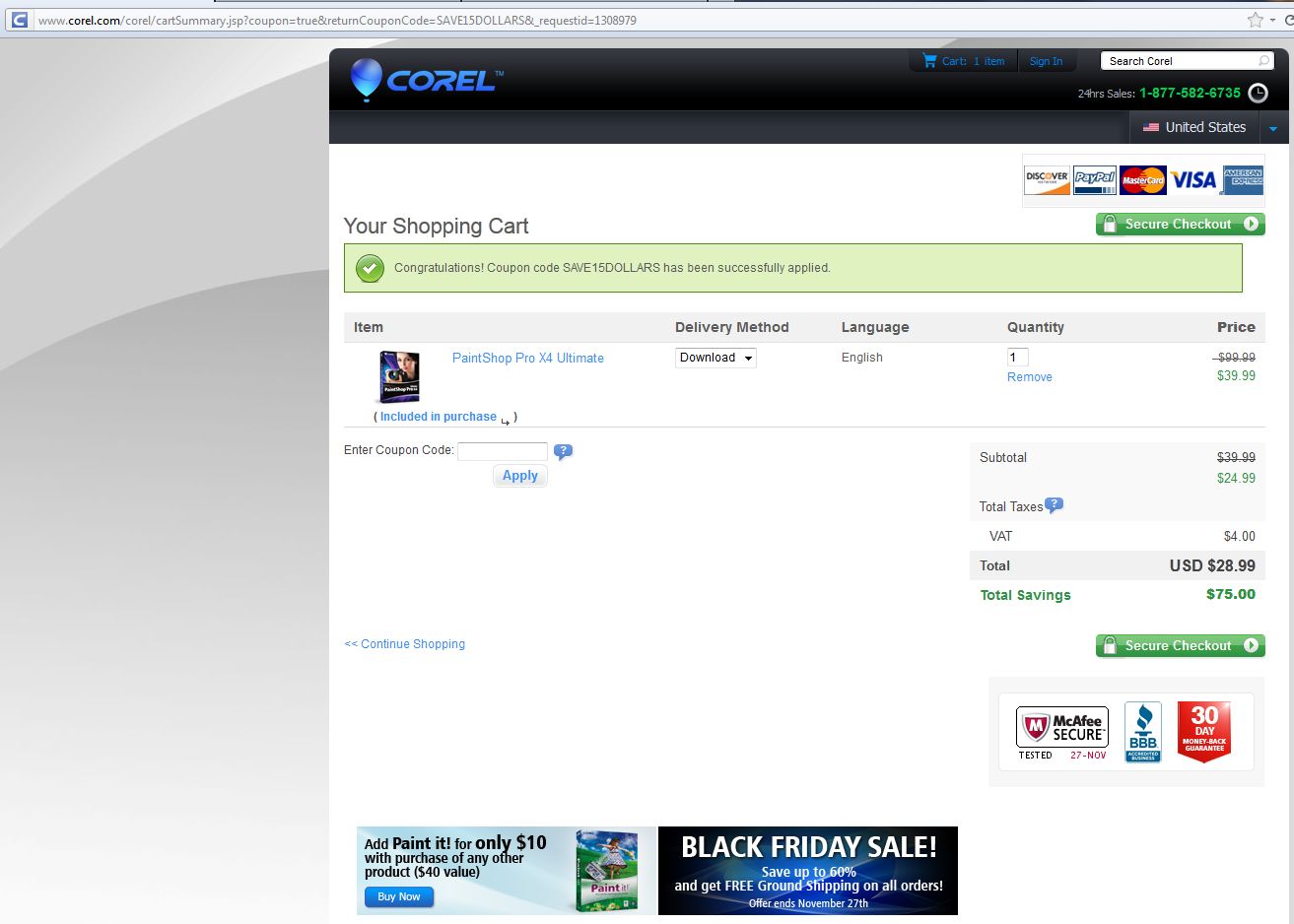Click the PaintShop Pro X4 box thumbnail

pos(399,376)
